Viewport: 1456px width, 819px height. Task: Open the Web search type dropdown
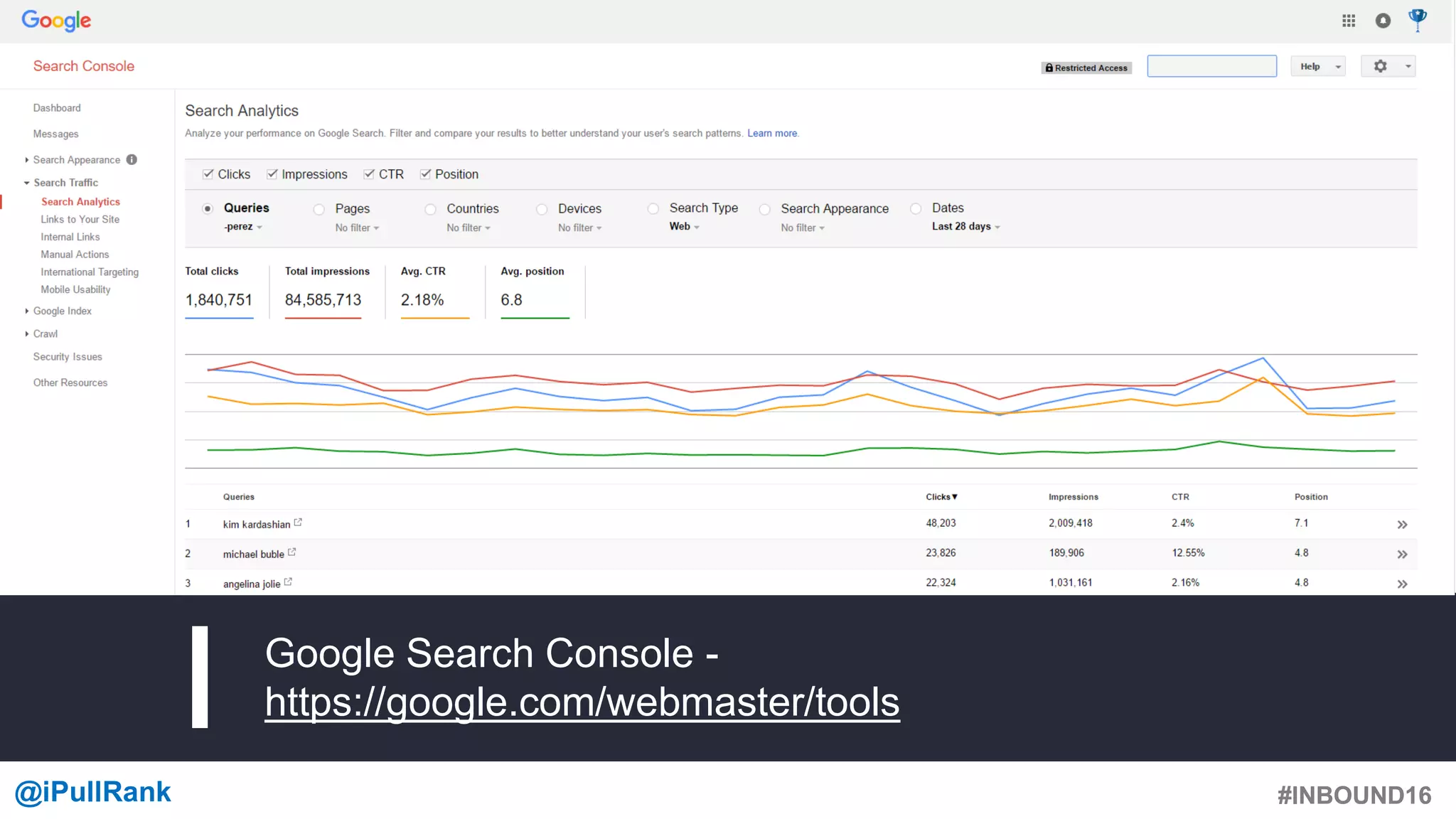pyautogui.click(x=684, y=226)
